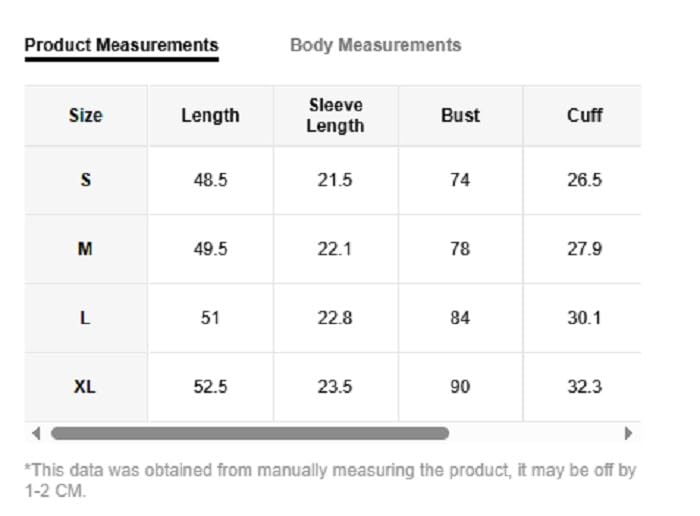Click the Sleeve Length column header

point(335,115)
